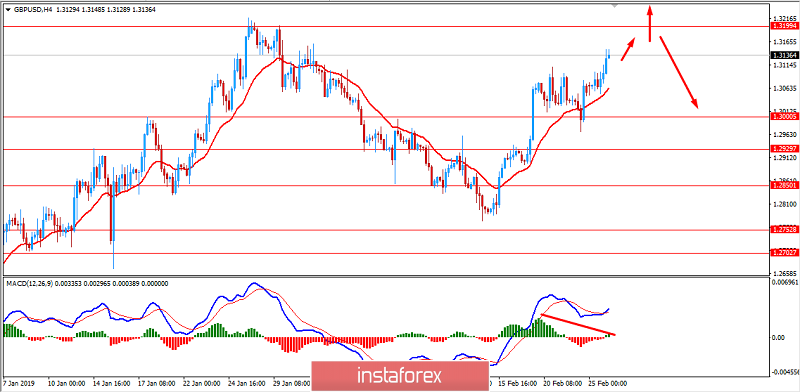Click the 22 Jan 00:00 time label
The height and width of the screenshot is (392, 800).
[x=201, y=383]
